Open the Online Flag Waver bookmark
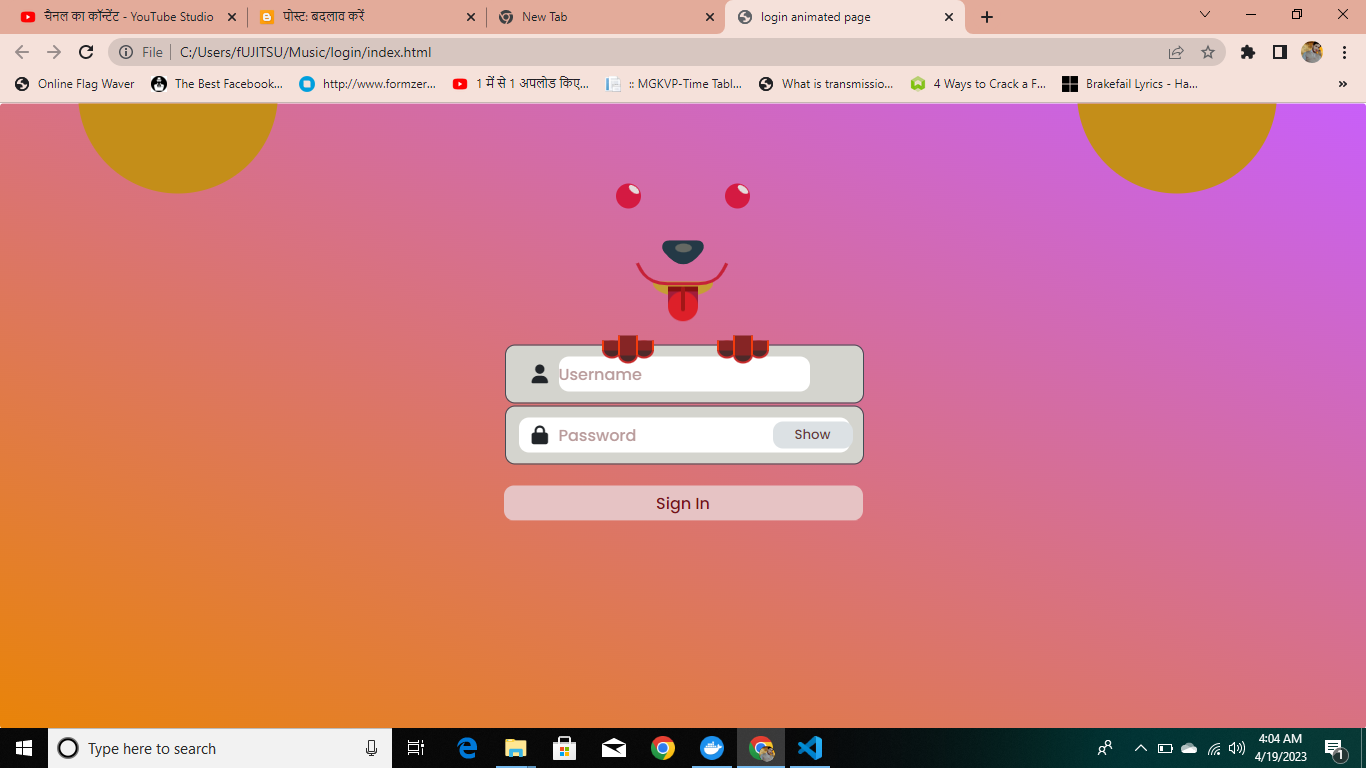This screenshot has height=768, width=1366. (75, 84)
